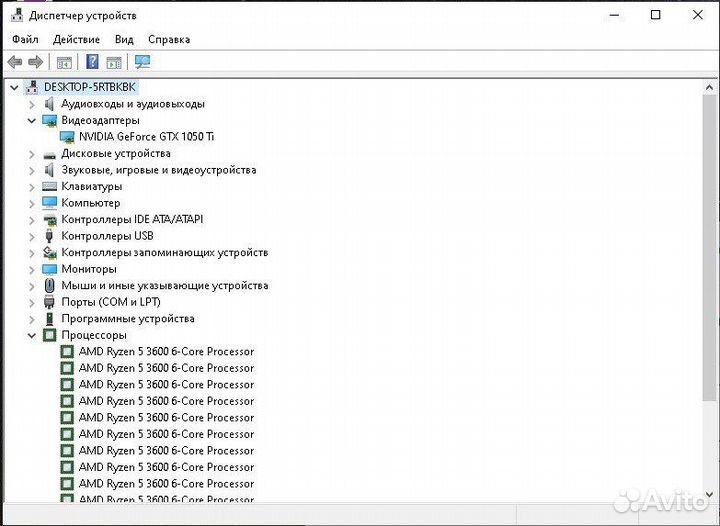Select the first AMD Ryzen 5 3600 processor entry

166,352
